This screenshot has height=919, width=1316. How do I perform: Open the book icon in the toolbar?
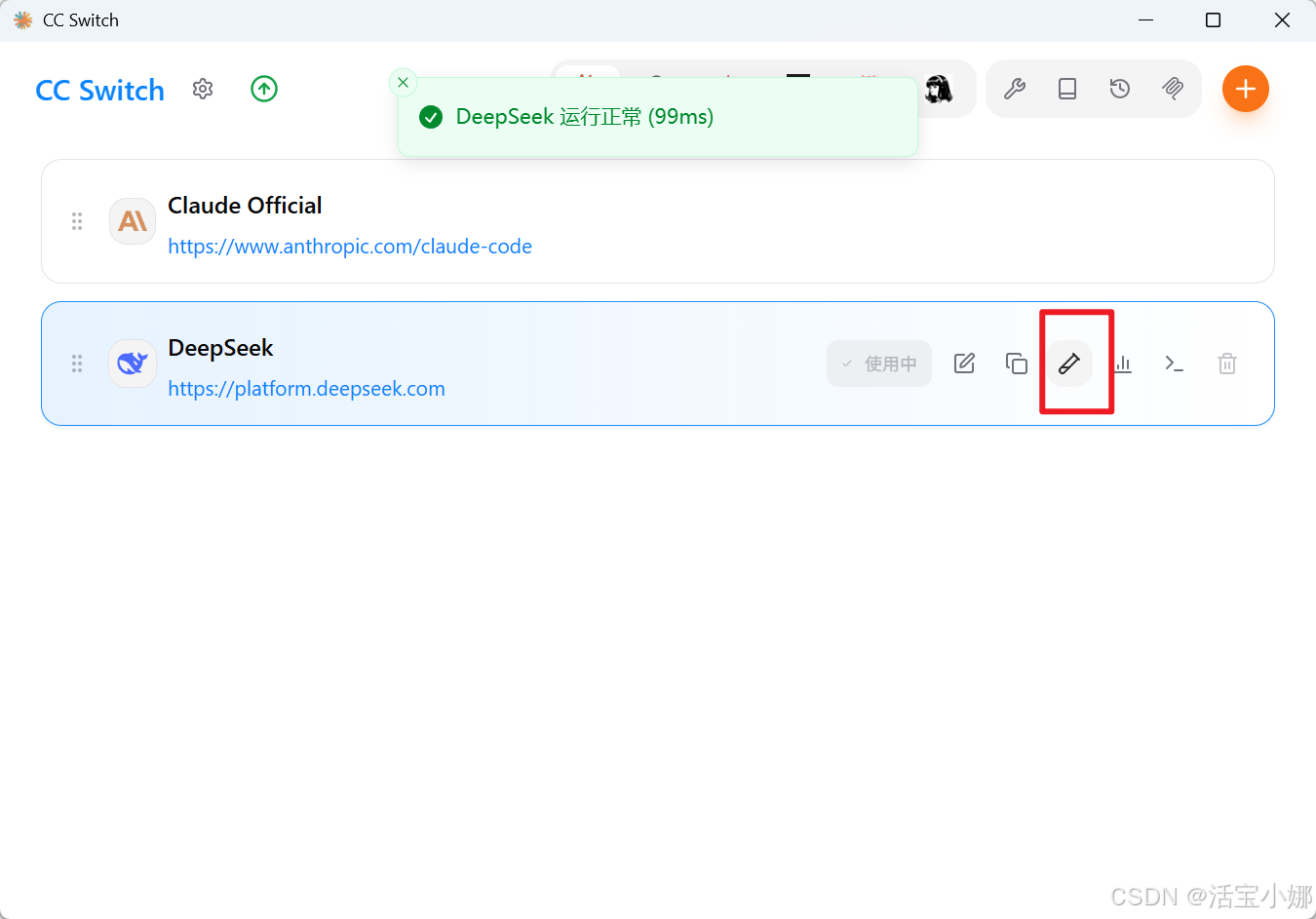1067,89
